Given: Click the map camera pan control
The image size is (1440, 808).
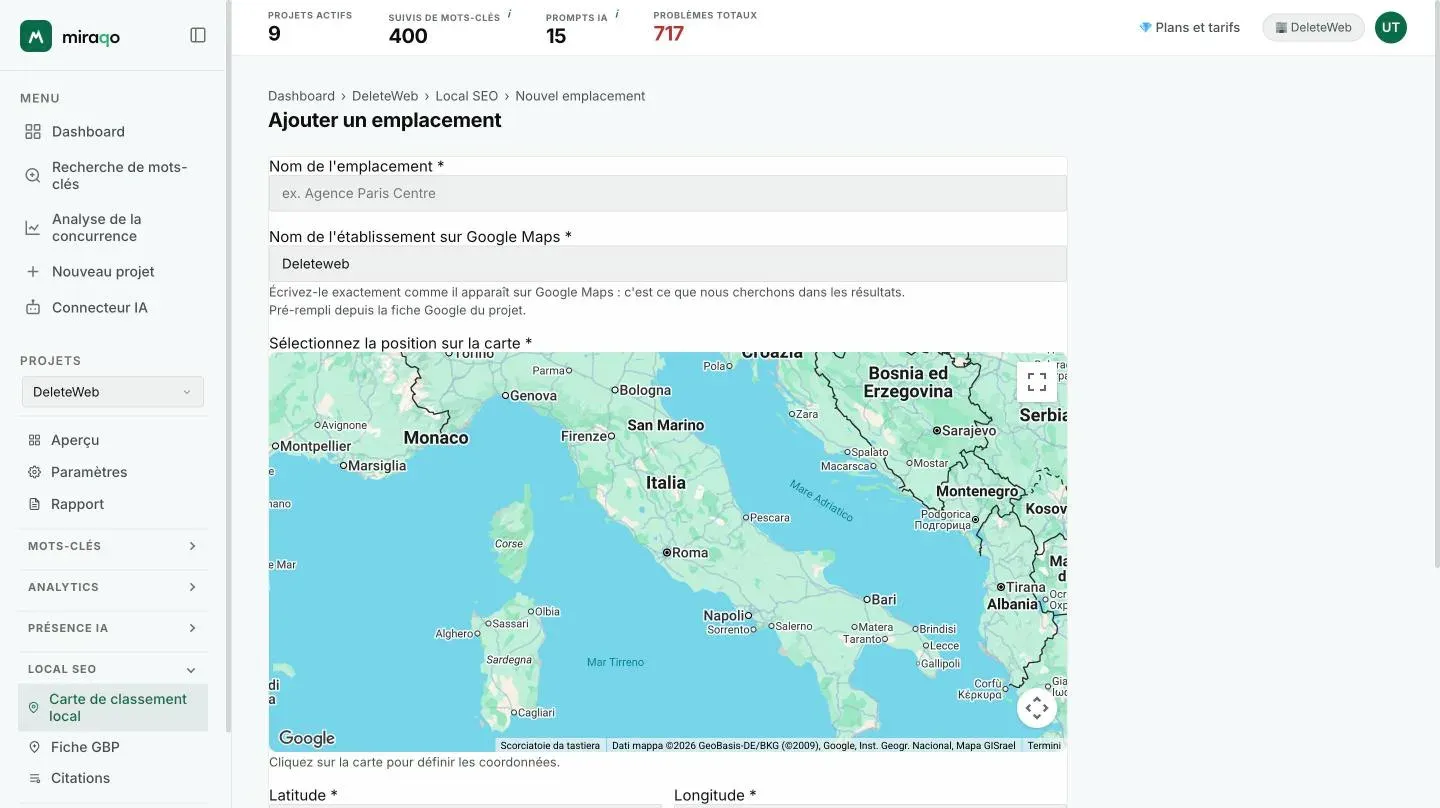Looking at the screenshot, I should tap(1037, 708).
